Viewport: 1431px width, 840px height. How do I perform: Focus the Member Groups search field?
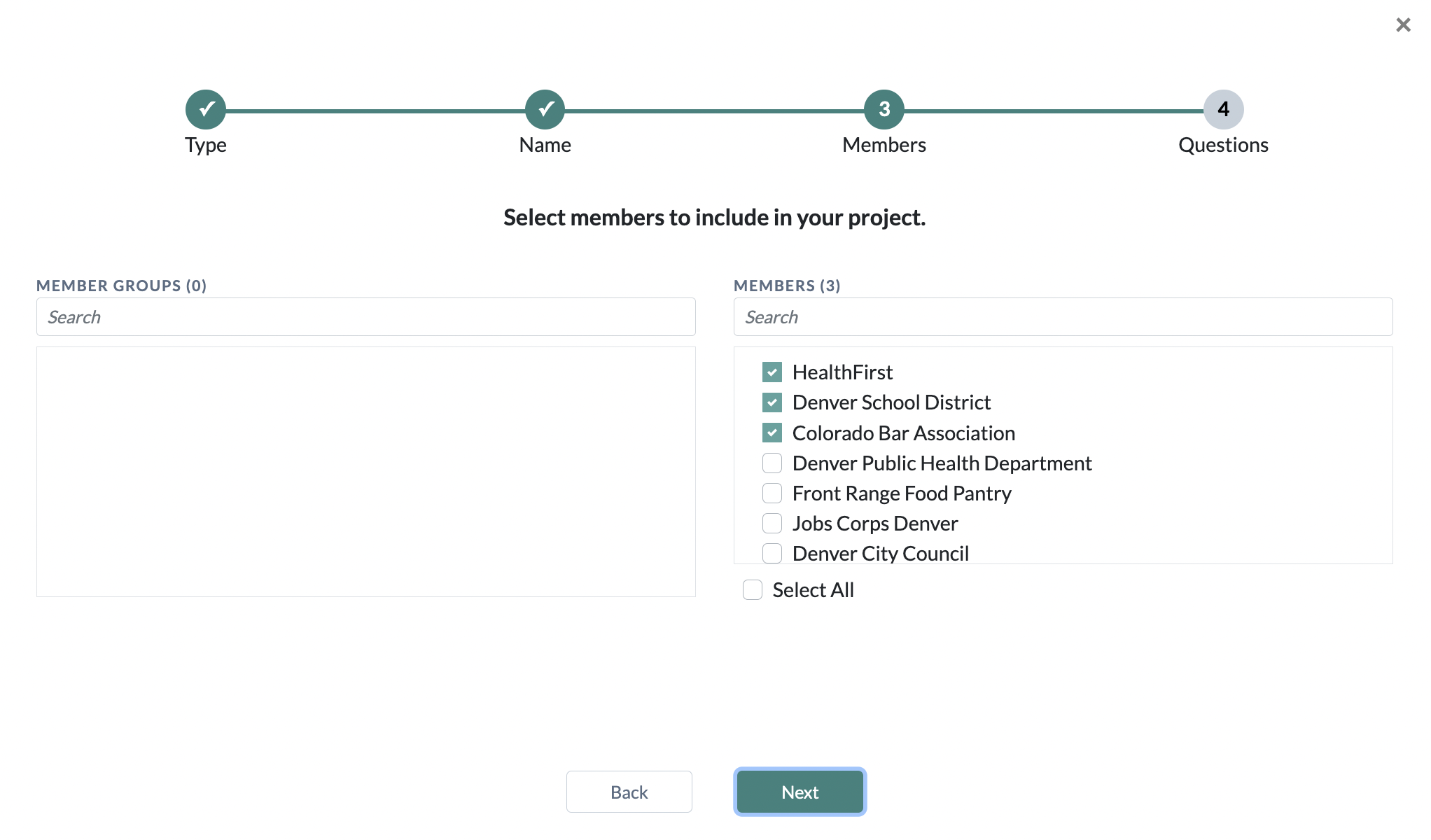(x=365, y=317)
